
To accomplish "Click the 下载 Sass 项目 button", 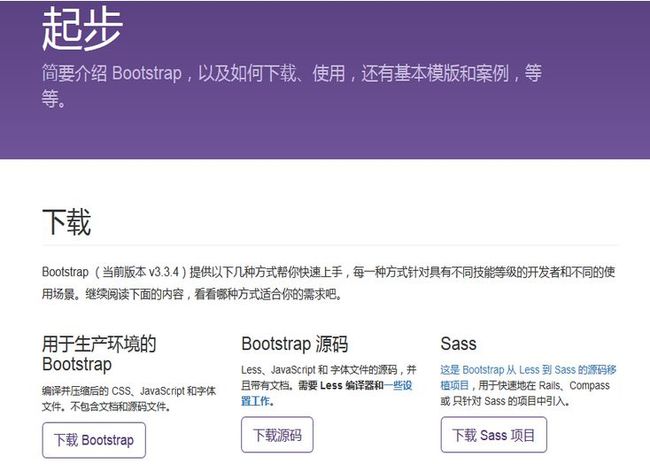I will coord(493,435).
